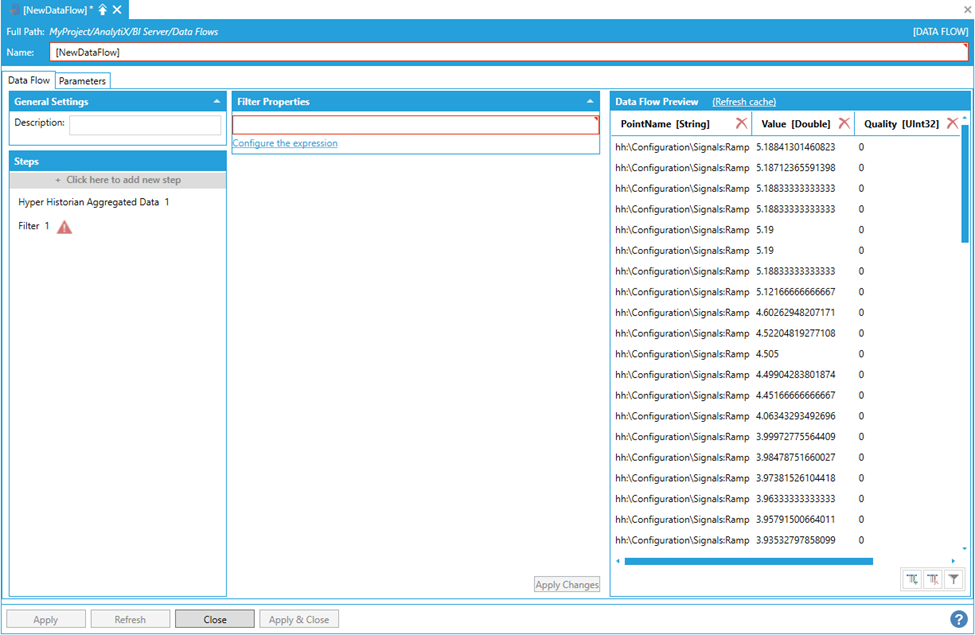Viewport: 975px width, 635px height.
Task: Remove the PointName column with red X
Action: (741, 123)
